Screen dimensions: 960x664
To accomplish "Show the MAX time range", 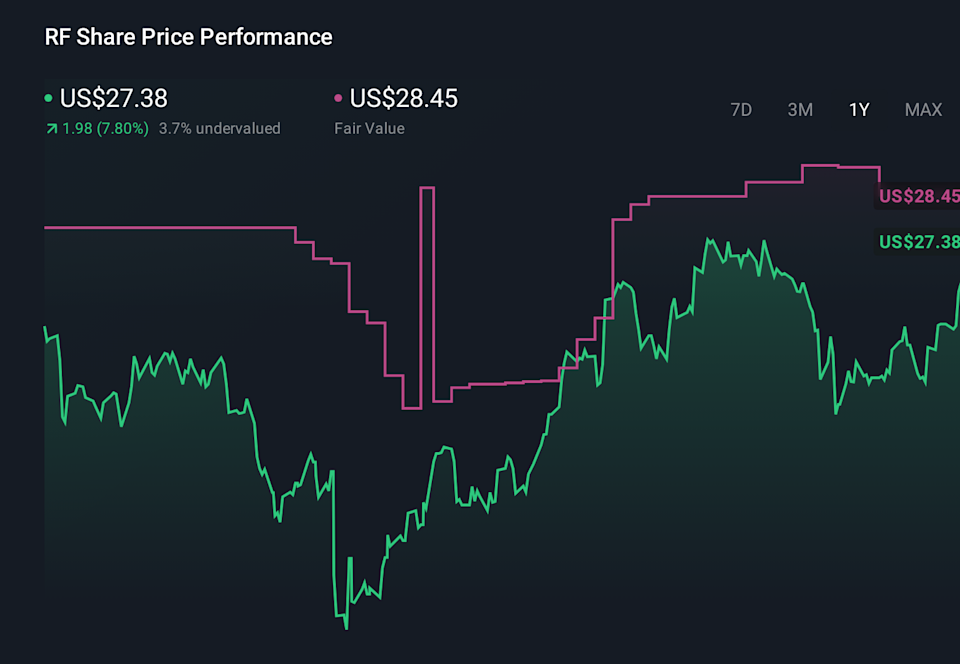I will click(923, 110).
